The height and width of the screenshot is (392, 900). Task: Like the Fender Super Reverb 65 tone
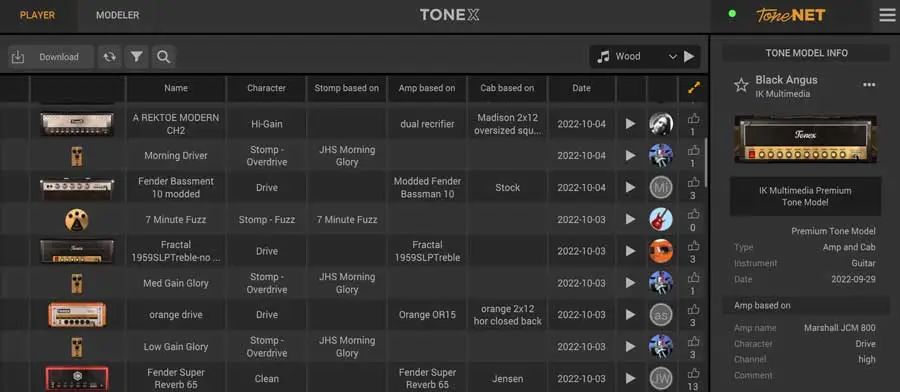pyautogui.click(x=693, y=374)
